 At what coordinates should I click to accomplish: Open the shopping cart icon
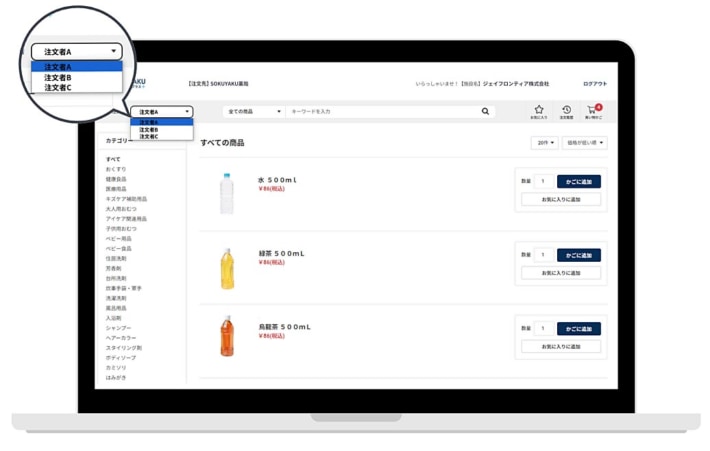click(593, 110)
